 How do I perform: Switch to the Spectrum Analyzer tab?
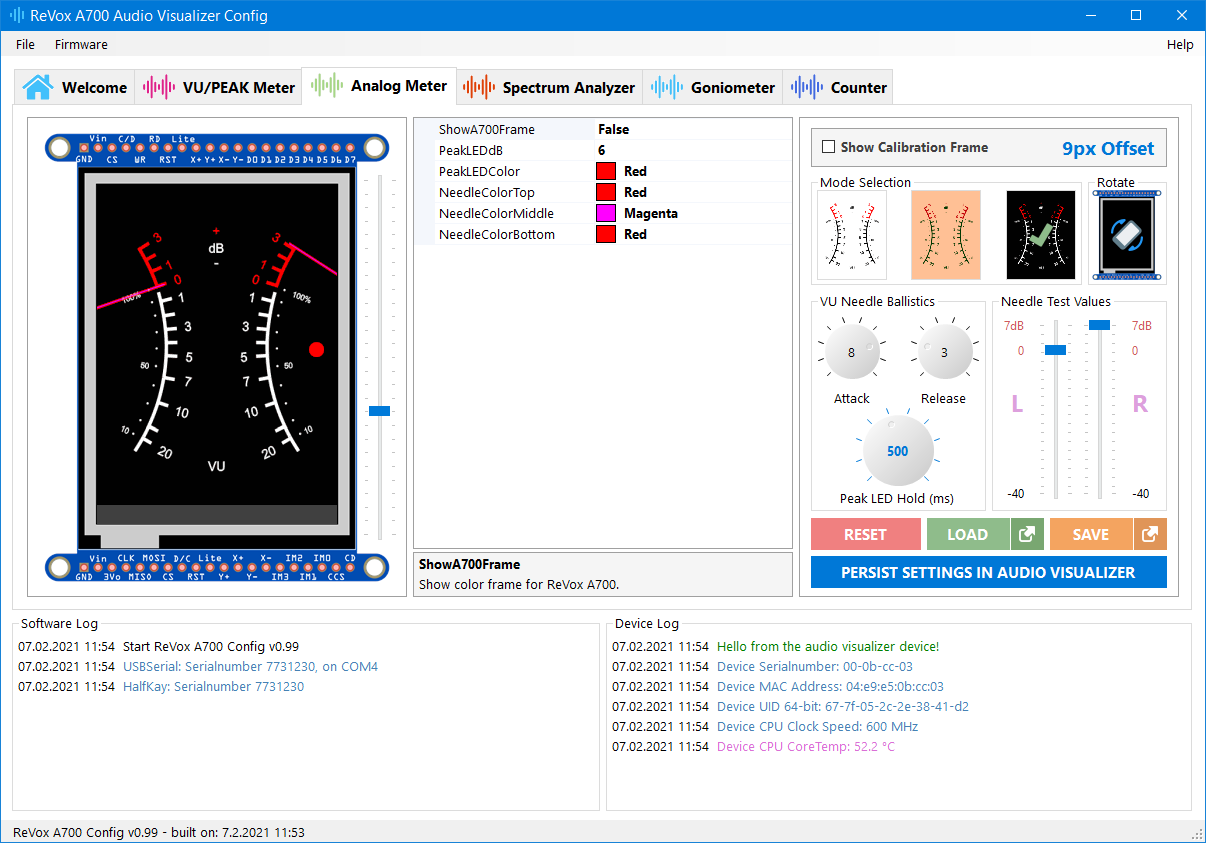pyautogui.click(x=549, y=87)
